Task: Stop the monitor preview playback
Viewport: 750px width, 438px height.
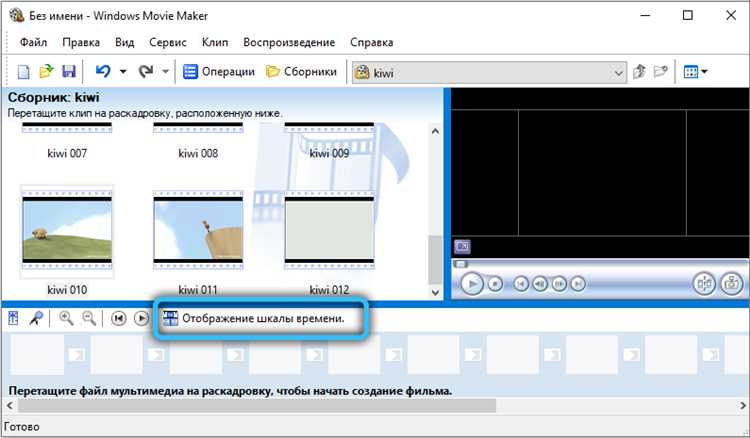Action: (x=495, y=284)
